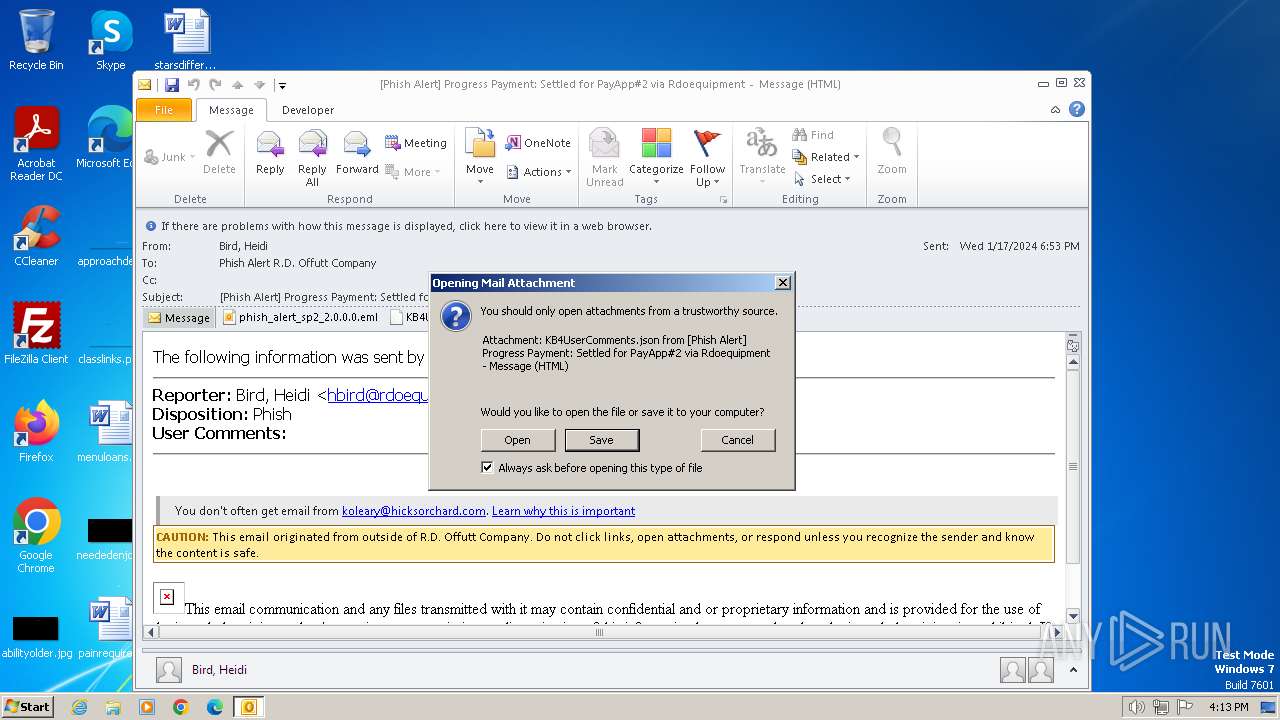This screenshot has width=1280, height=720.
Task: Open Outlook Help question mark
Action: tap(1077, 110)
